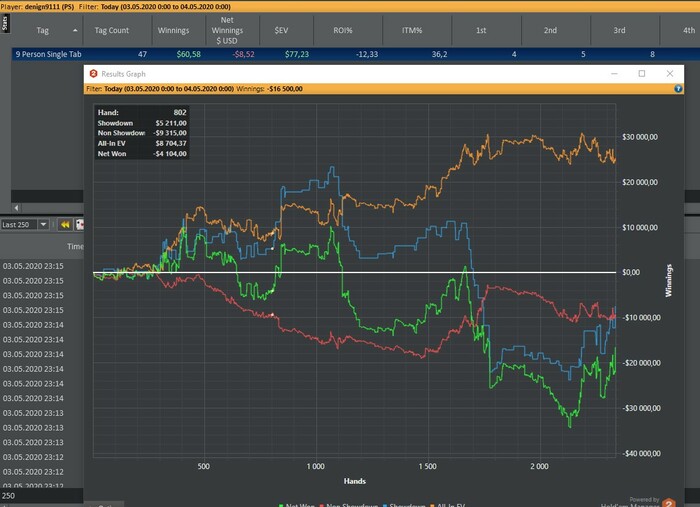Screen dimensions: 700x507
Task: Click the $10 000,00 axis label
Action: click(640, 228)
